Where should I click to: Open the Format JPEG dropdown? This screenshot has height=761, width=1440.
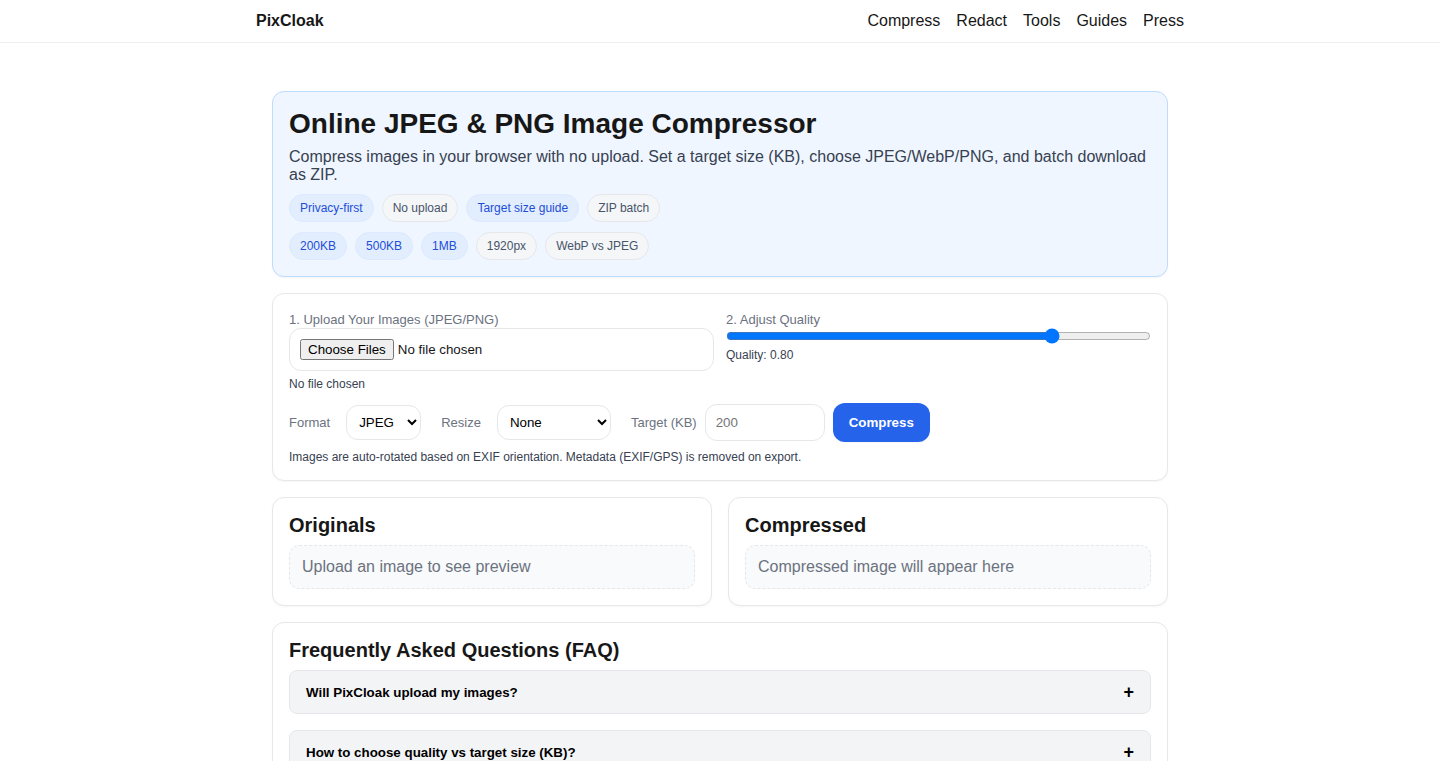384,422
